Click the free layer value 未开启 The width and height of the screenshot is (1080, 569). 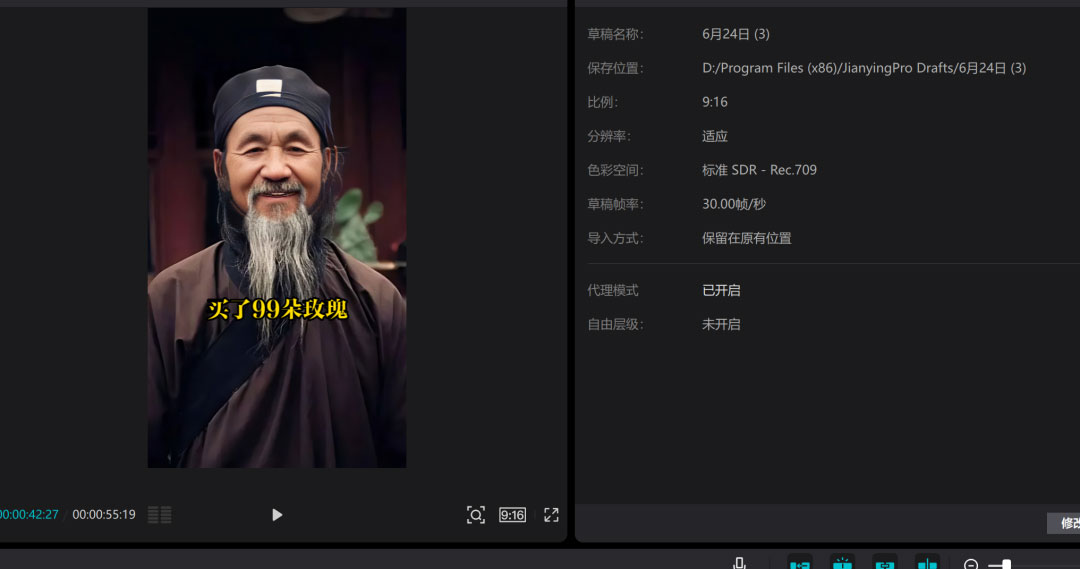pyautogui.click(x=721, y=324)
